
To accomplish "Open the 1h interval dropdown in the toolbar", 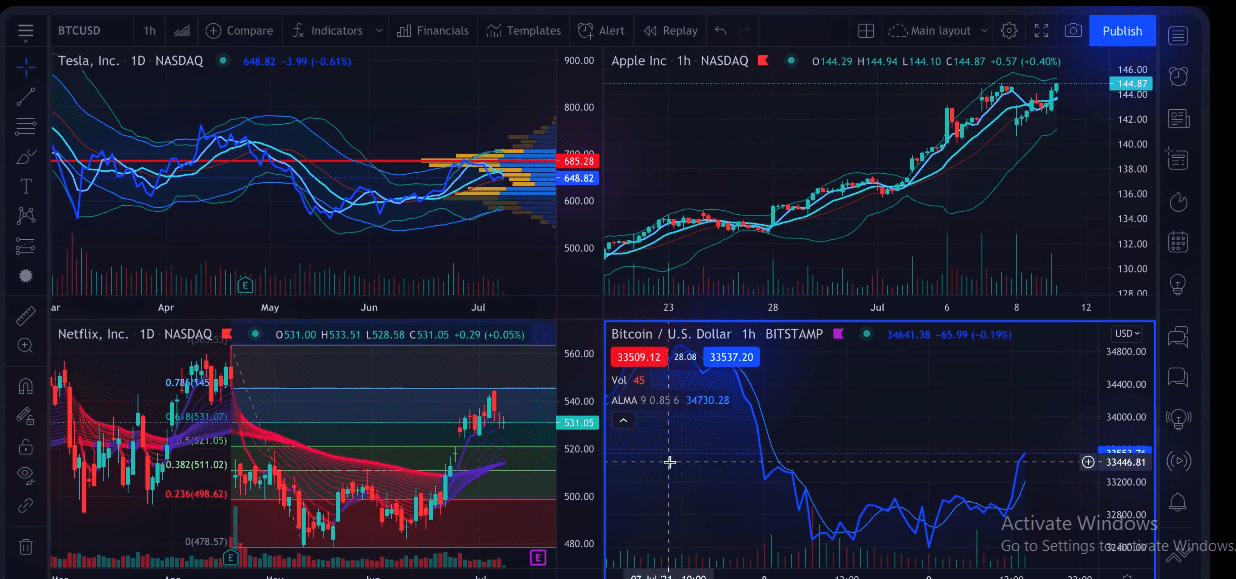I will [x=150, y=31].
